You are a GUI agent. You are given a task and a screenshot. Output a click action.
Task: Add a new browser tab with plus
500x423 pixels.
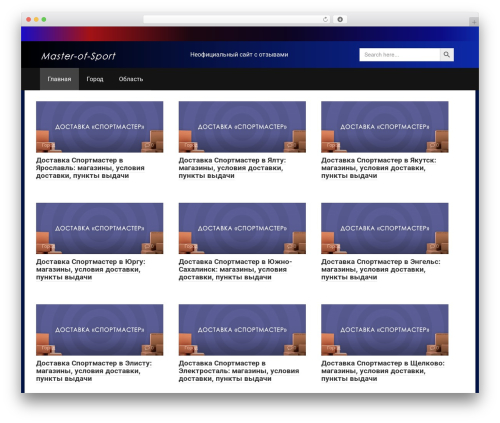(x=474, y=22)
